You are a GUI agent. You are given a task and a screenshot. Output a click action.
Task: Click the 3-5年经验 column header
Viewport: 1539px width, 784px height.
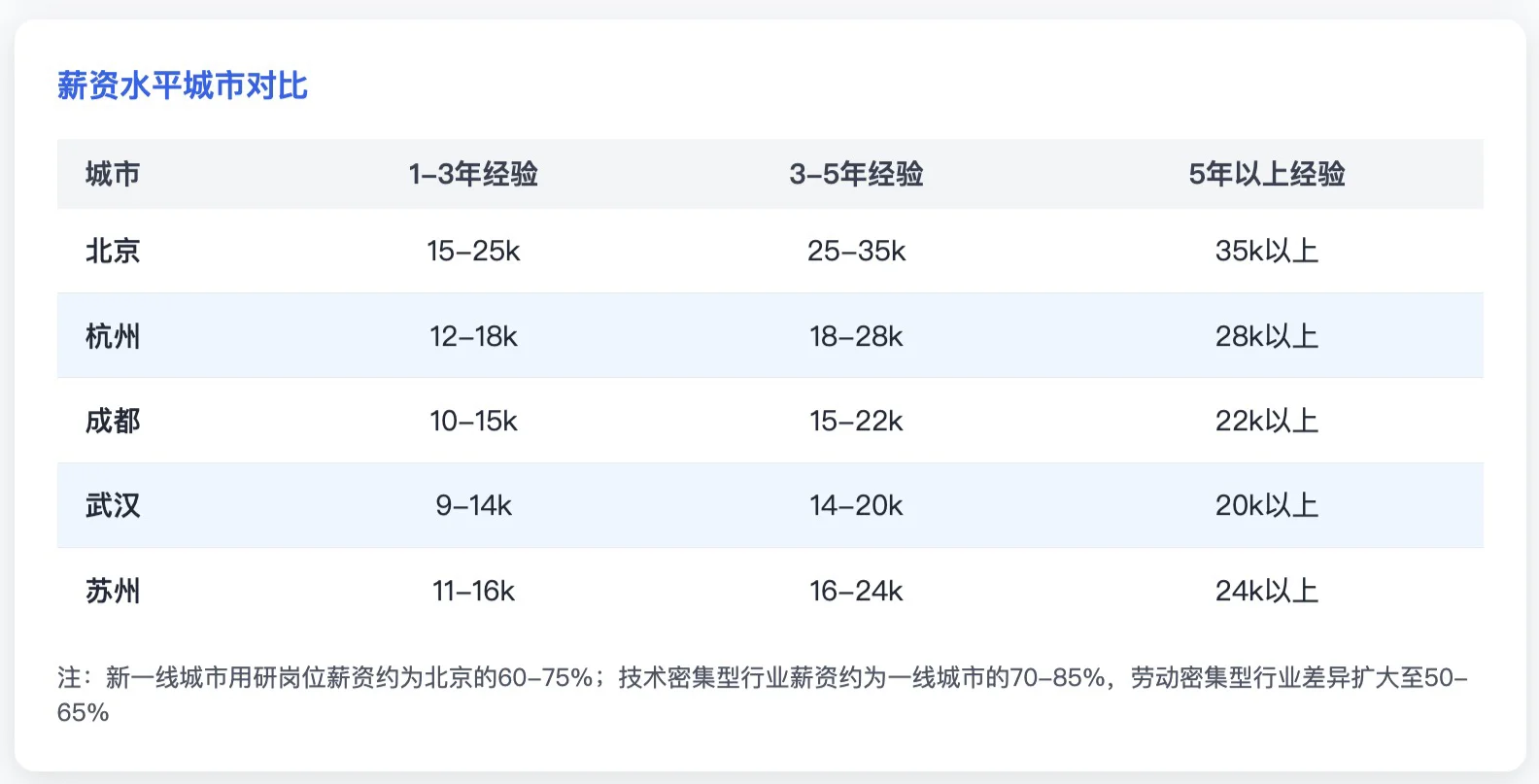pos(856,174)
